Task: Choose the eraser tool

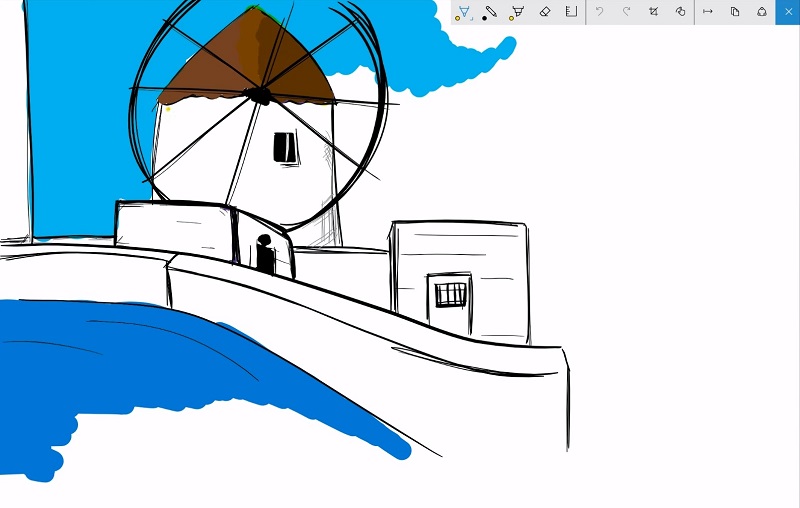Action: tap(544, 12)
